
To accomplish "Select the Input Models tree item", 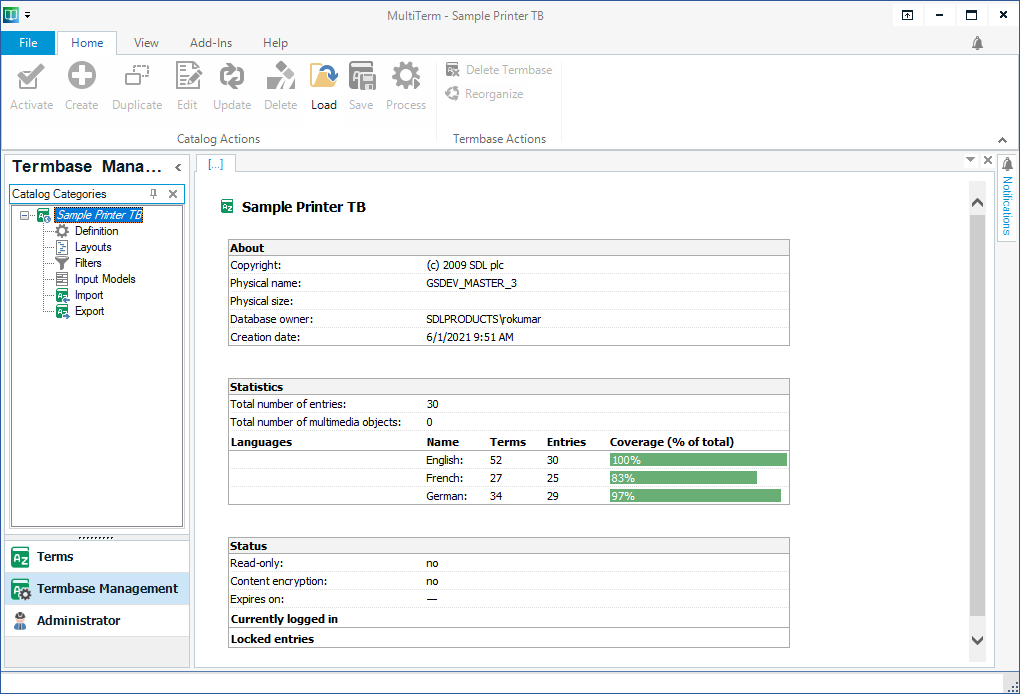I will pos(105,279).
